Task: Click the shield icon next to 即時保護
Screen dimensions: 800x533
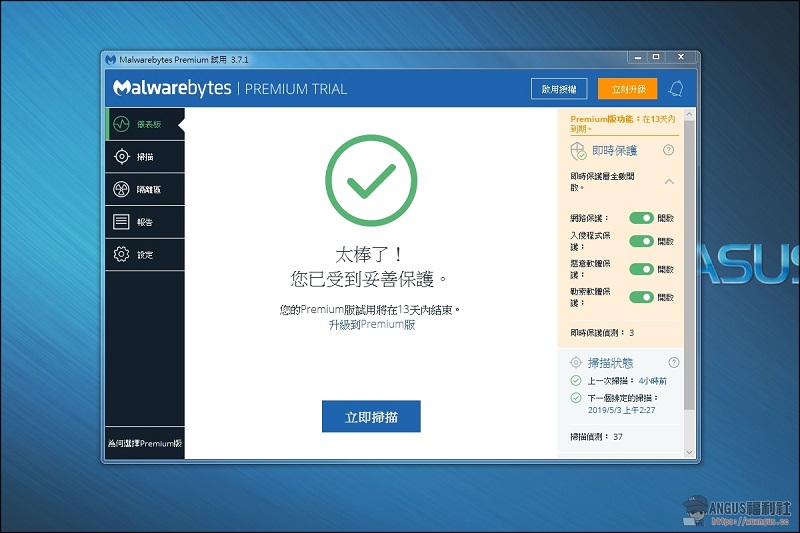Action: (577, 150)
